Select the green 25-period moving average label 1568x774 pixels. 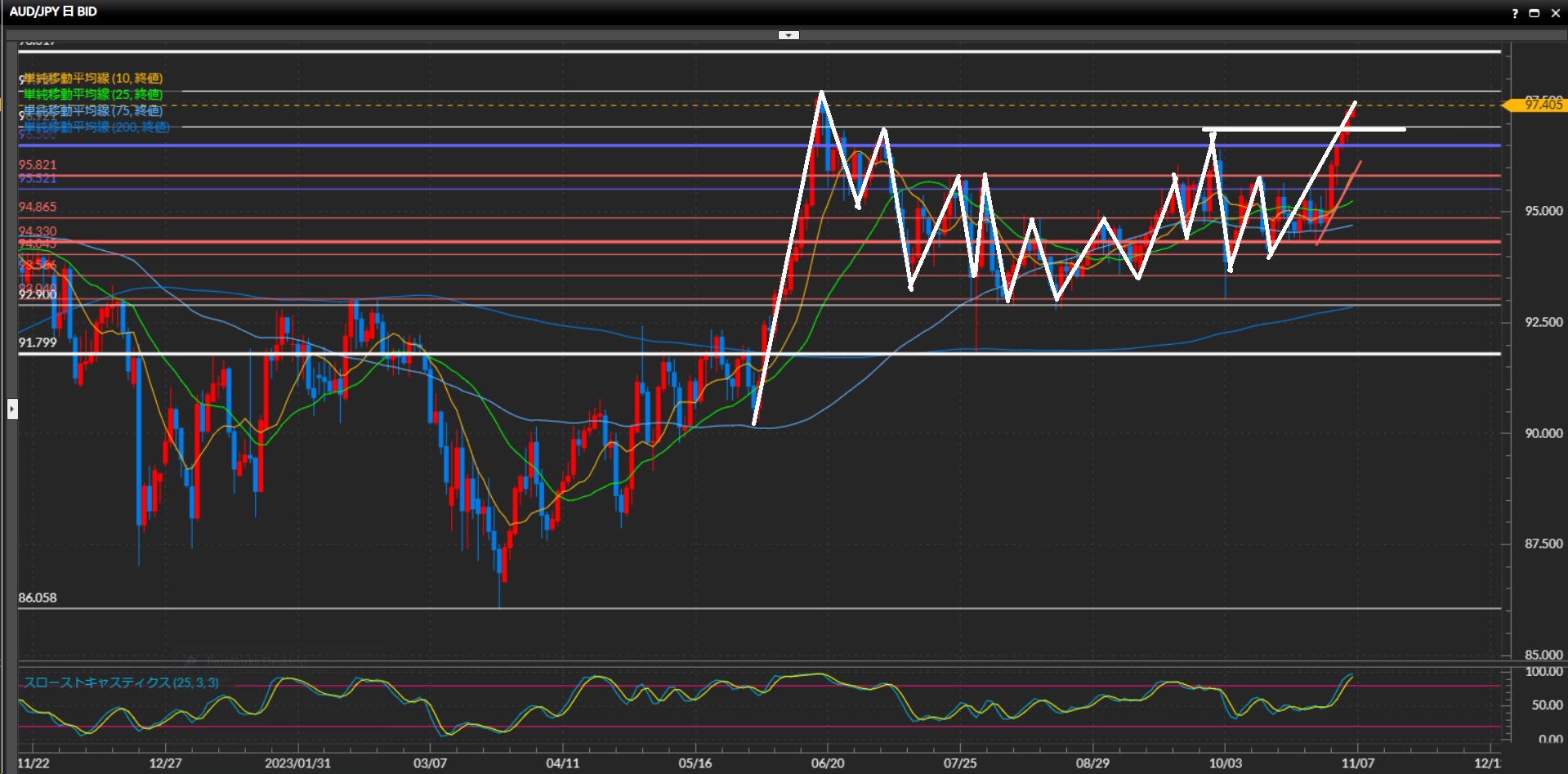(x=93, y=95)
